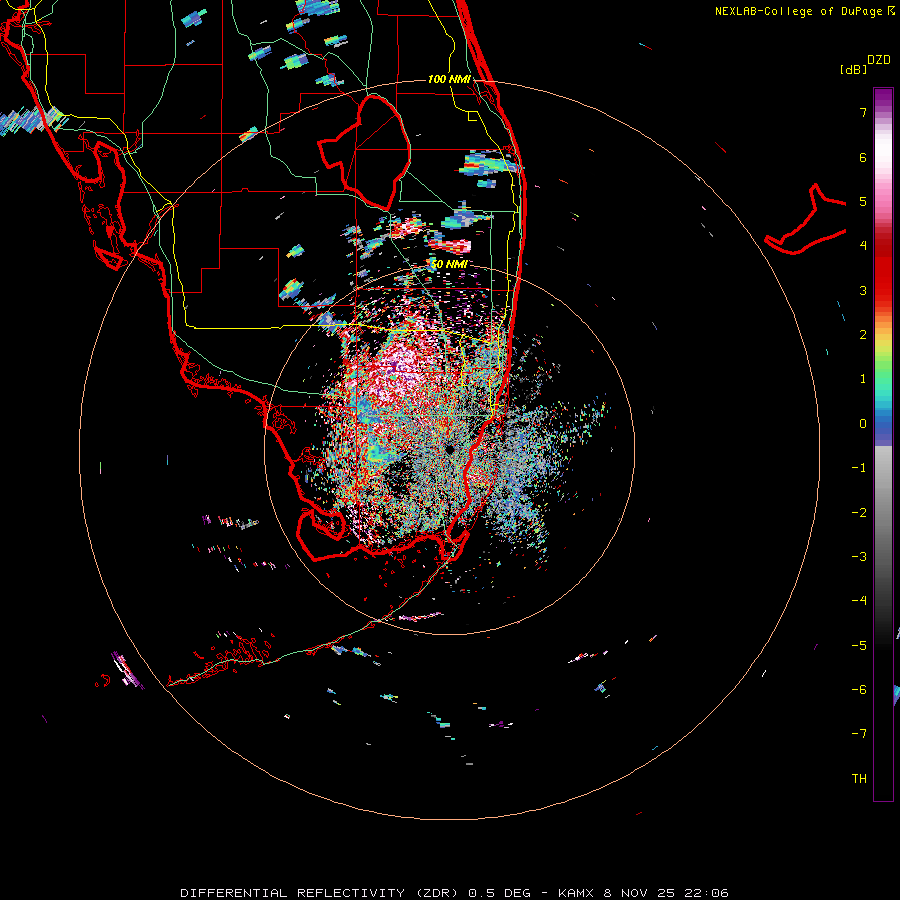Image resolution: width=900 pixels, height=900 pixels.
Task: Select the 6 value on dB scale
Action: tap(863, 157)
